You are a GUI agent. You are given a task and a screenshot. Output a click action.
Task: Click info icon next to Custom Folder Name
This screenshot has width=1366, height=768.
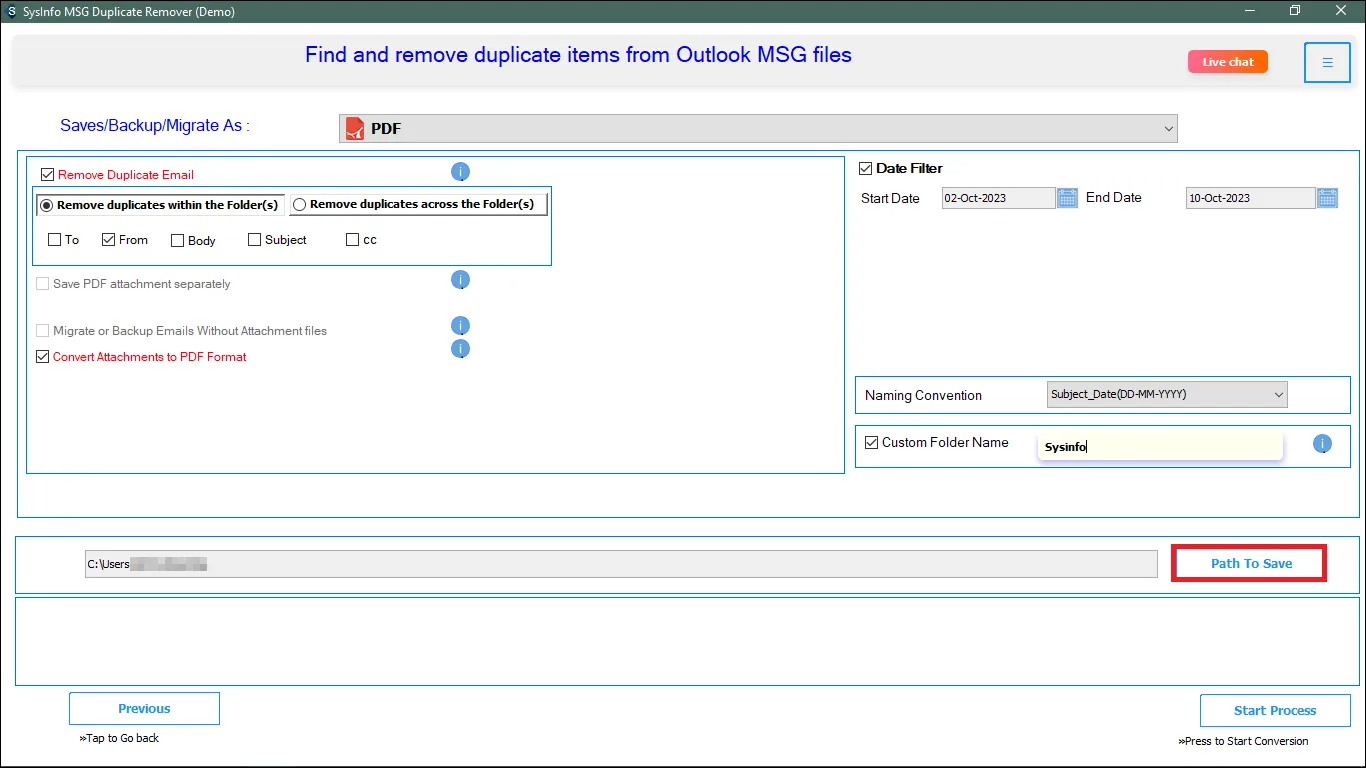tap(1322, 444)
